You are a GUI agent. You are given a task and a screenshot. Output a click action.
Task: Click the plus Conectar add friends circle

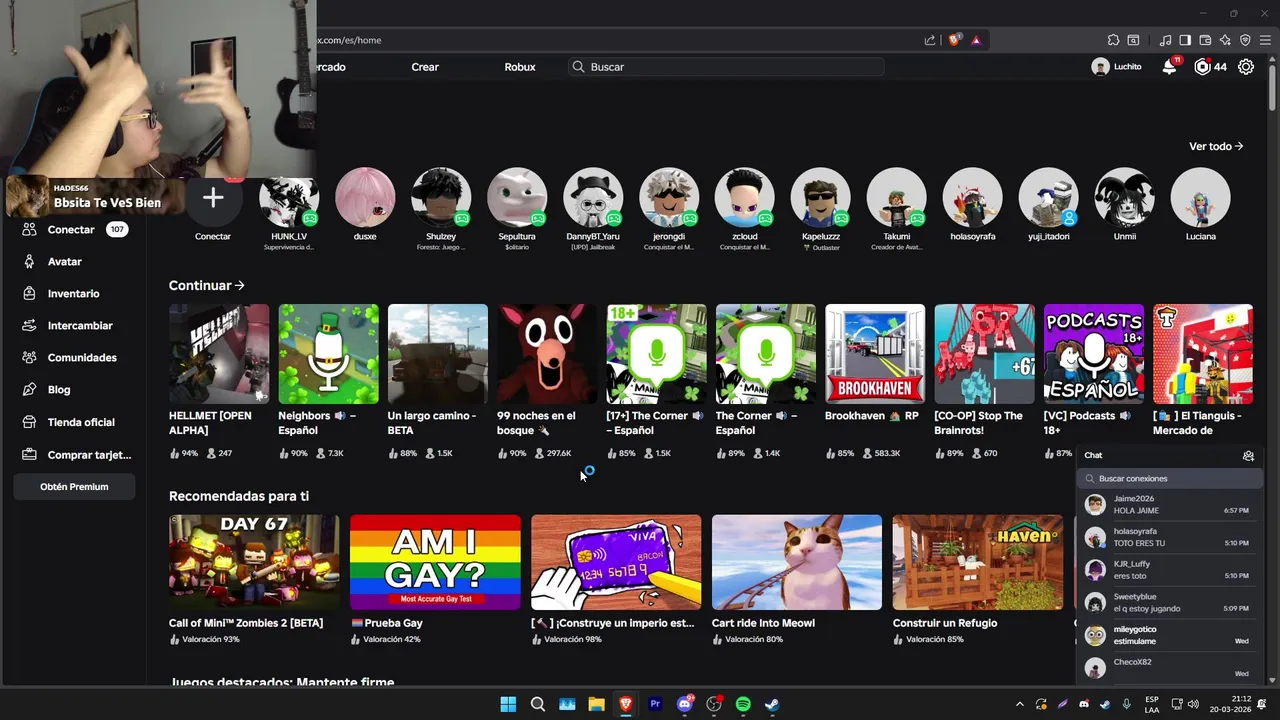click(x=213, y=197)
